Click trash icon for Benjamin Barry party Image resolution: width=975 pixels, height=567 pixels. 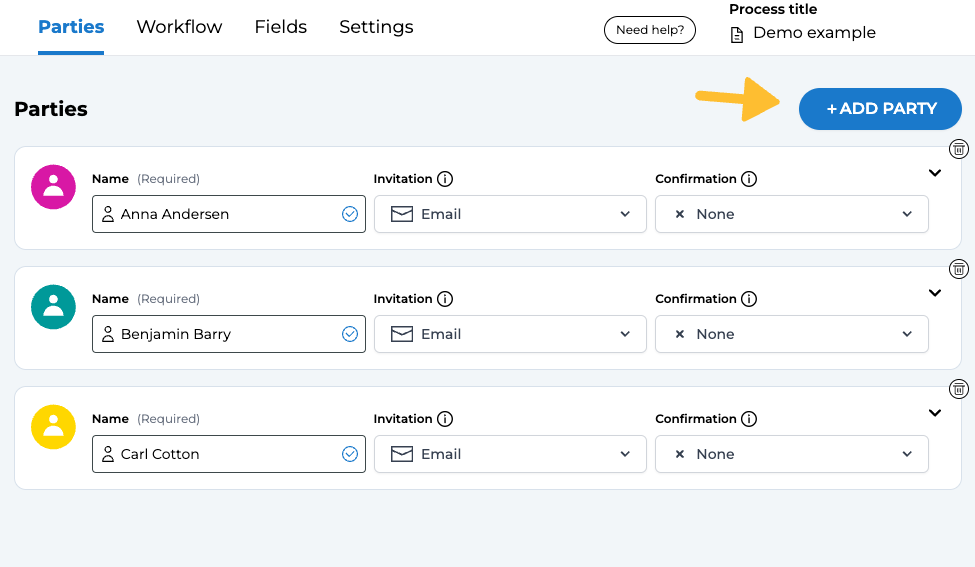(958, 269)
